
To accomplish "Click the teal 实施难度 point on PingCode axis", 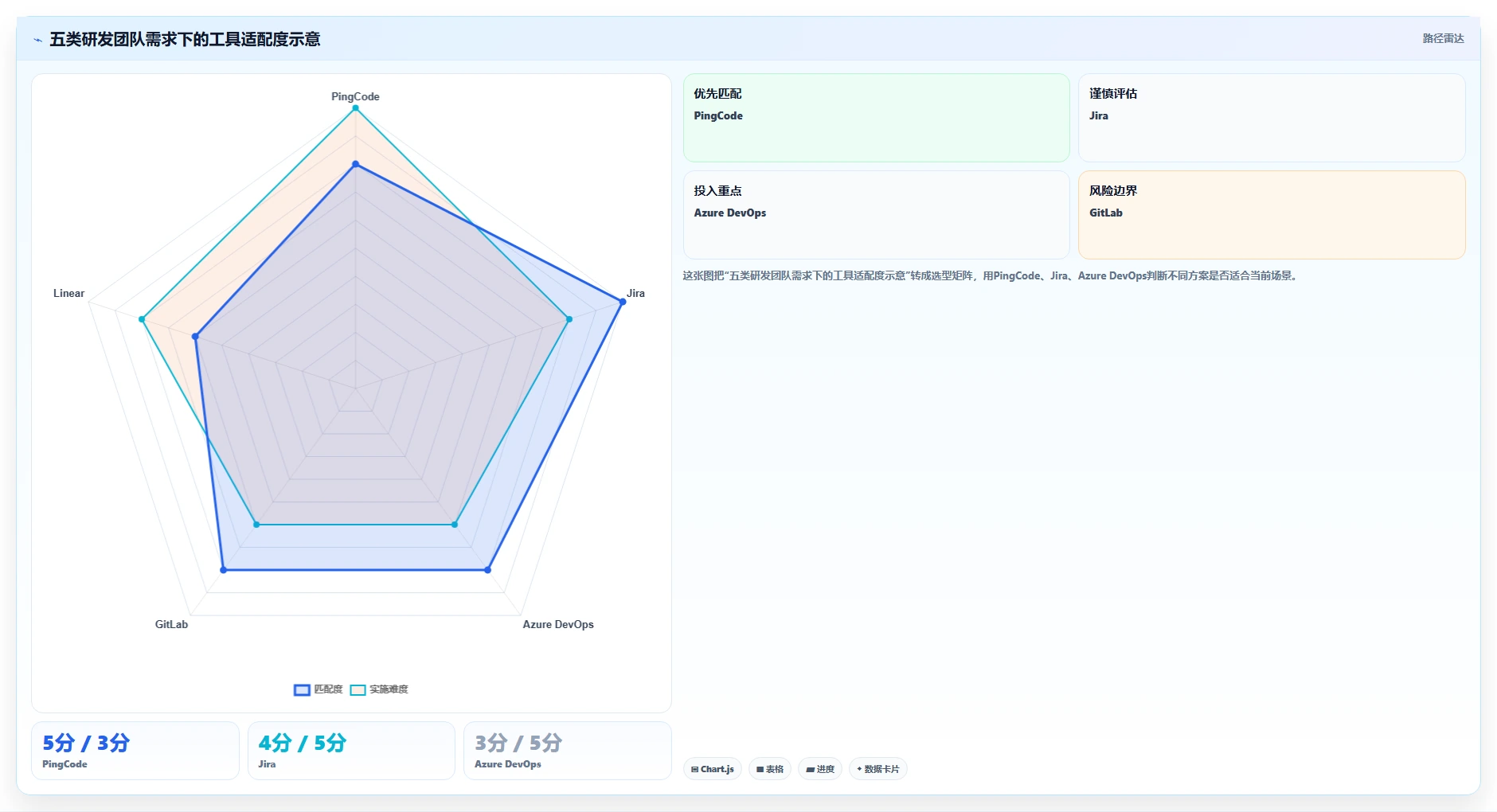I will point(355,108).
